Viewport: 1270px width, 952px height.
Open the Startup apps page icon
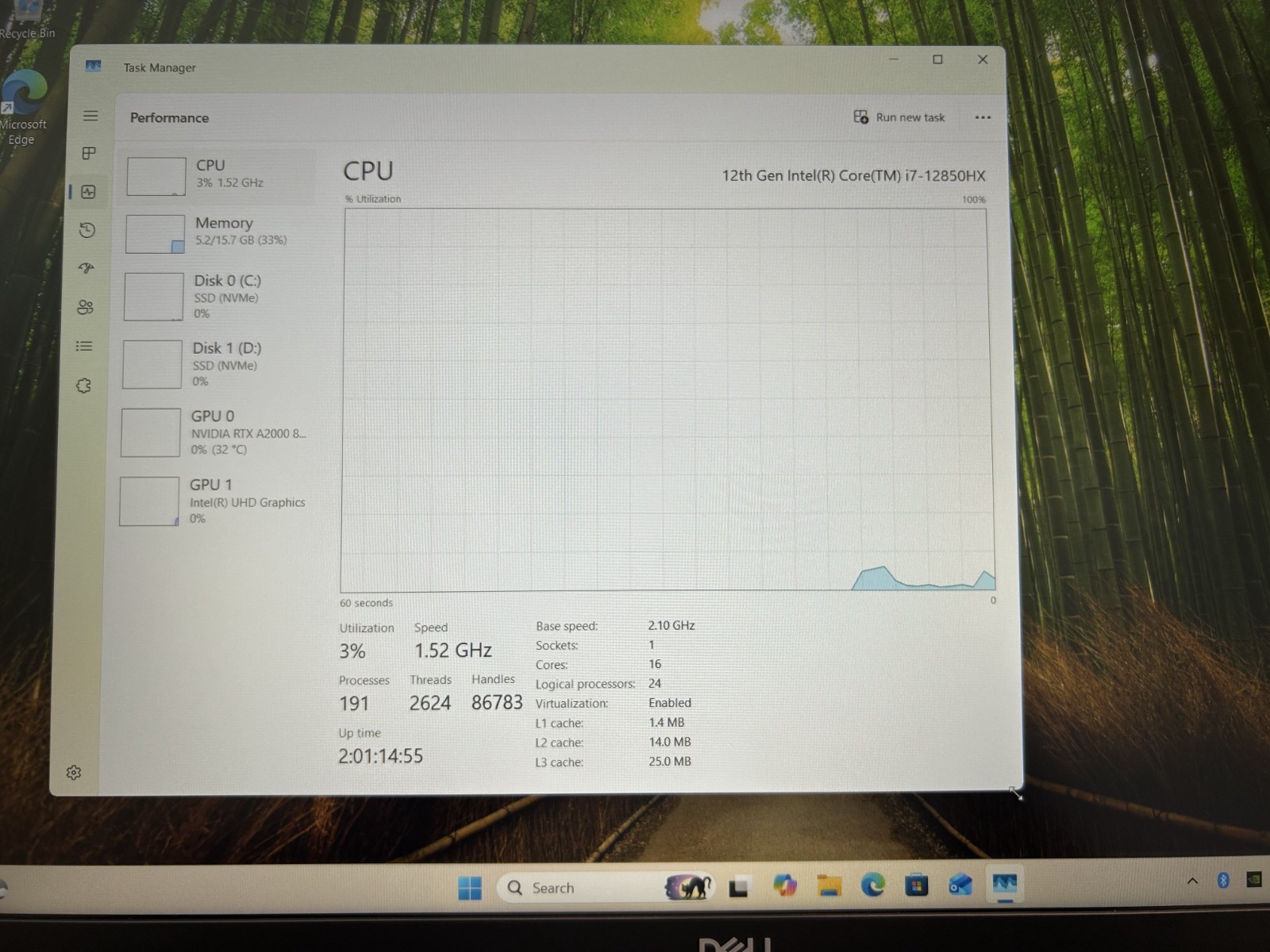point(87,268)
